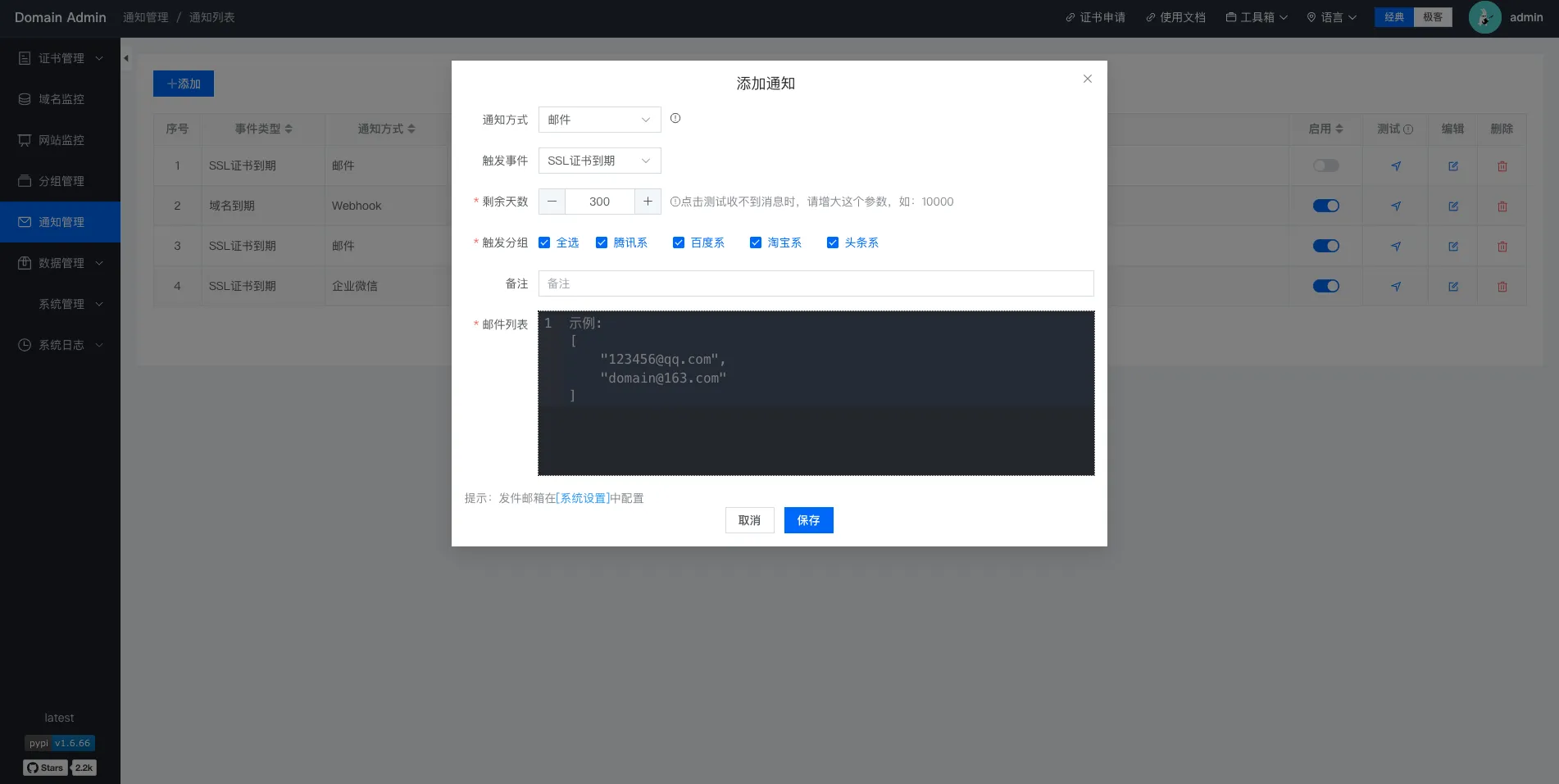This screenshot has height=784, width=1559.
Task: Click the 剩余天数 number field
Action: point(599,202)
